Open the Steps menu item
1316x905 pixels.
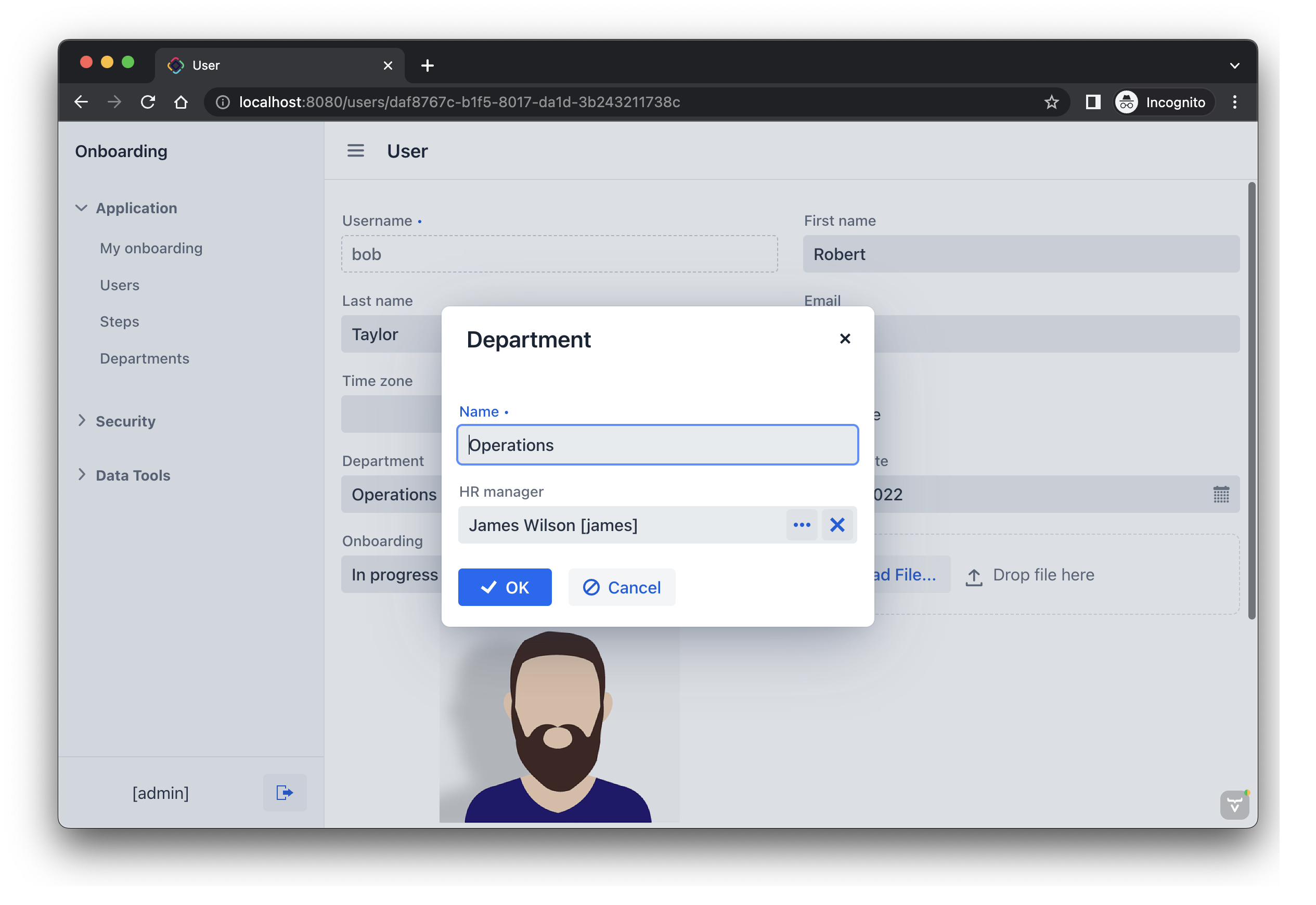[119, 321]
